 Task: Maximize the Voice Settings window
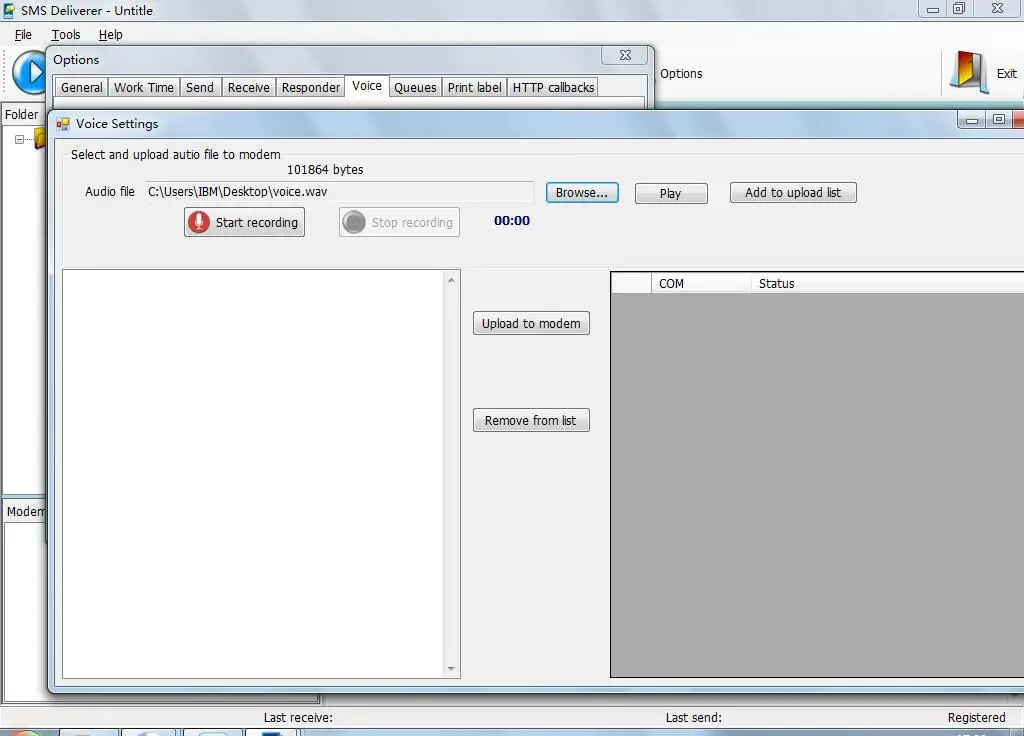point(999,120)
